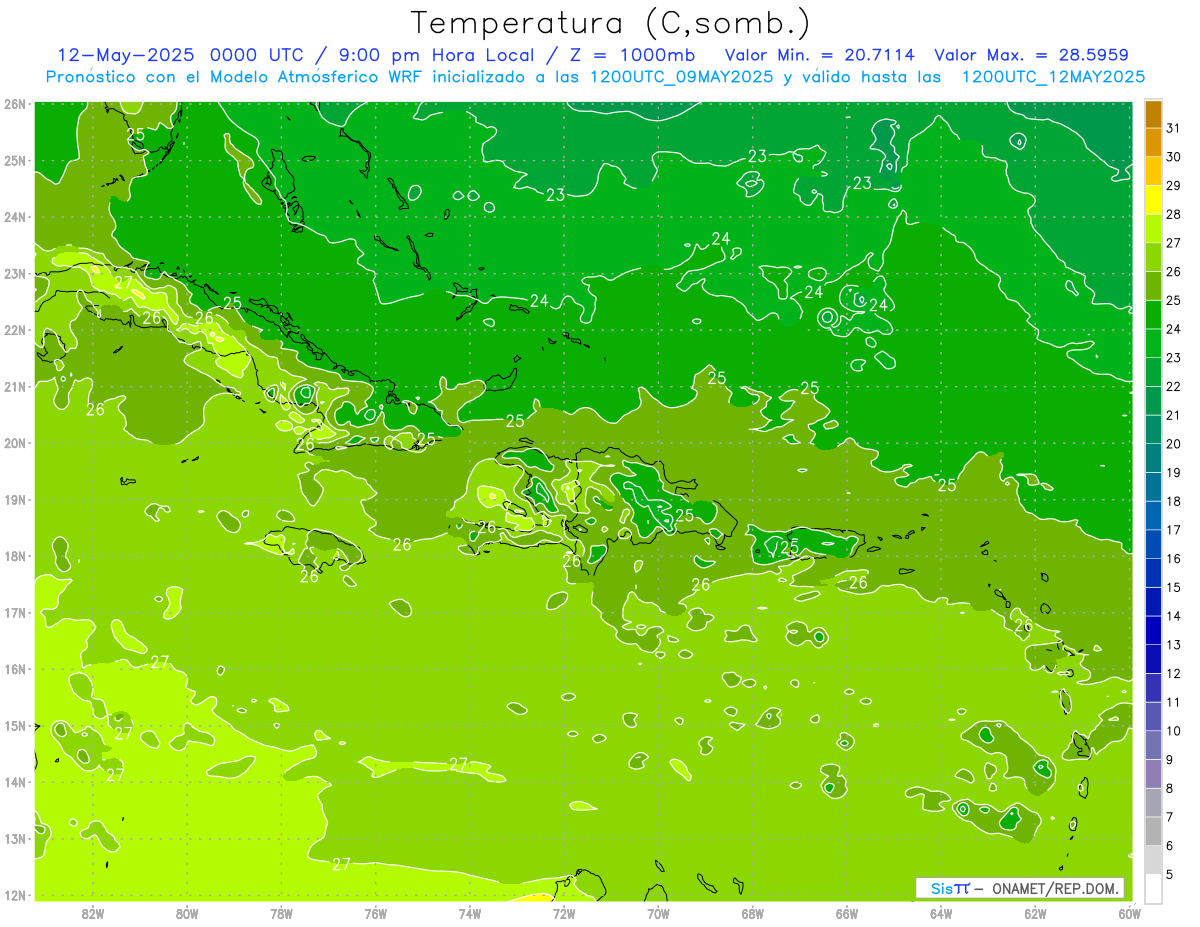The image size is (1200, 927).
Task: Click the '22N' latitude axis label
Action: [15, 330]
